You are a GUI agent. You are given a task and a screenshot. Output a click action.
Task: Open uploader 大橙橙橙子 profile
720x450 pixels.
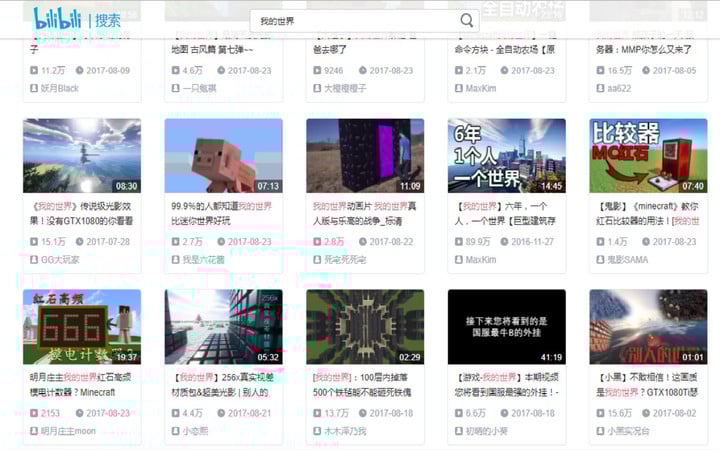345,88
